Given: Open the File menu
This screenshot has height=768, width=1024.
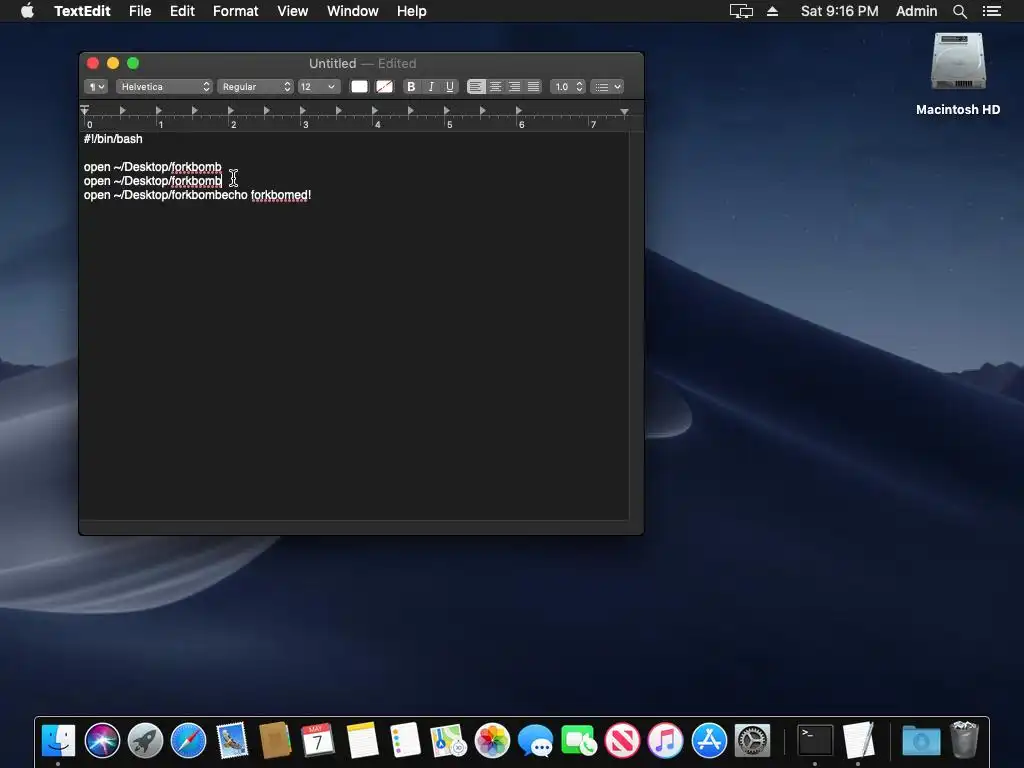Looking at the screenshot, I should point(140,11).
